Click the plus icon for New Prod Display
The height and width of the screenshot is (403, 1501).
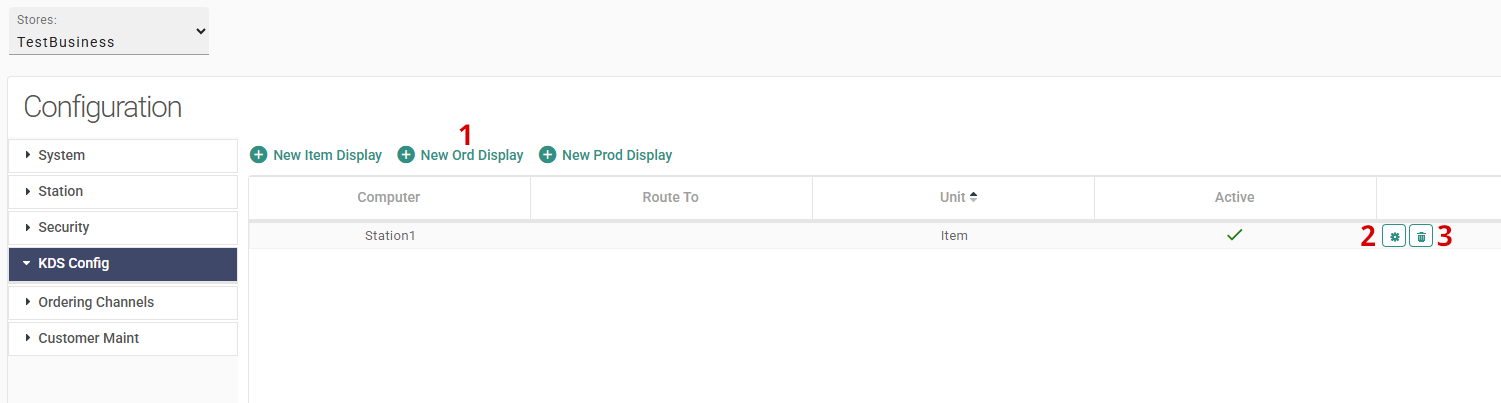[547, 155]
